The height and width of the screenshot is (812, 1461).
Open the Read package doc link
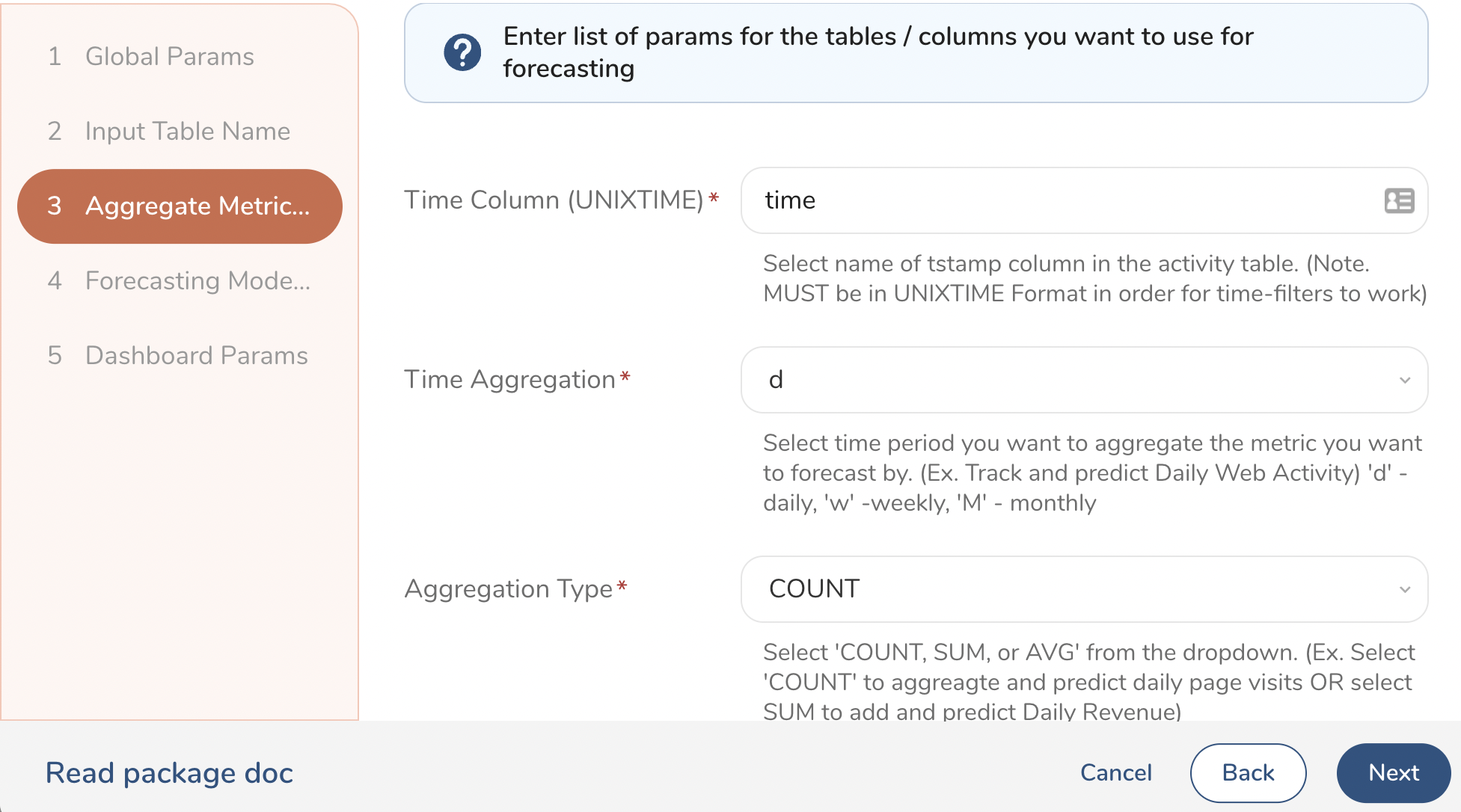tap(169, 772)
